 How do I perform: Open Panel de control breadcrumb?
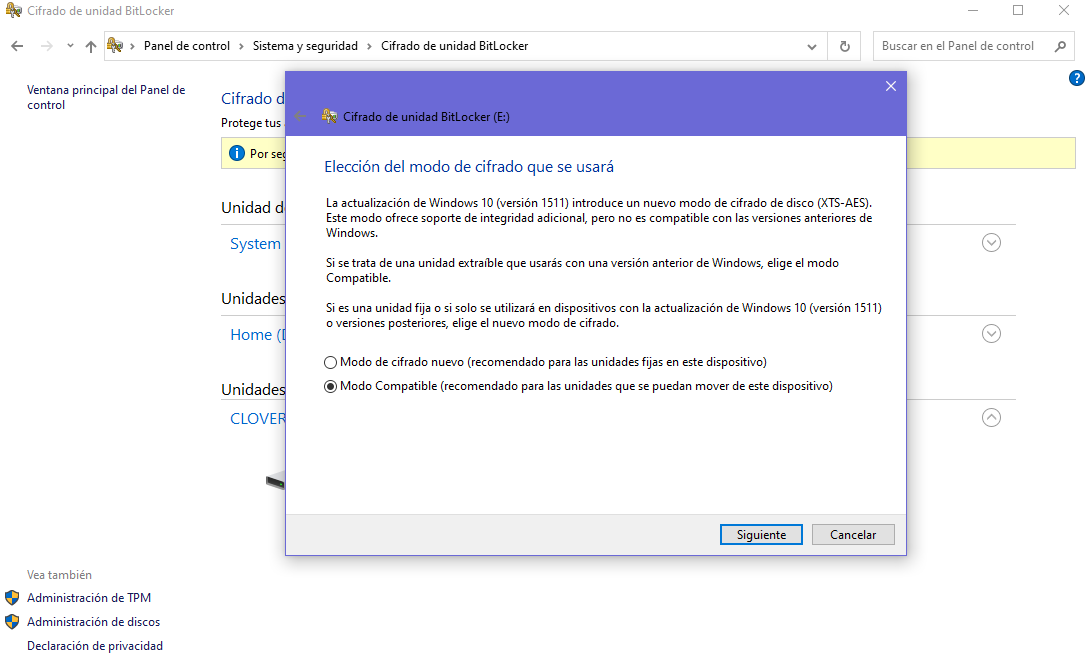coord(187,46)
